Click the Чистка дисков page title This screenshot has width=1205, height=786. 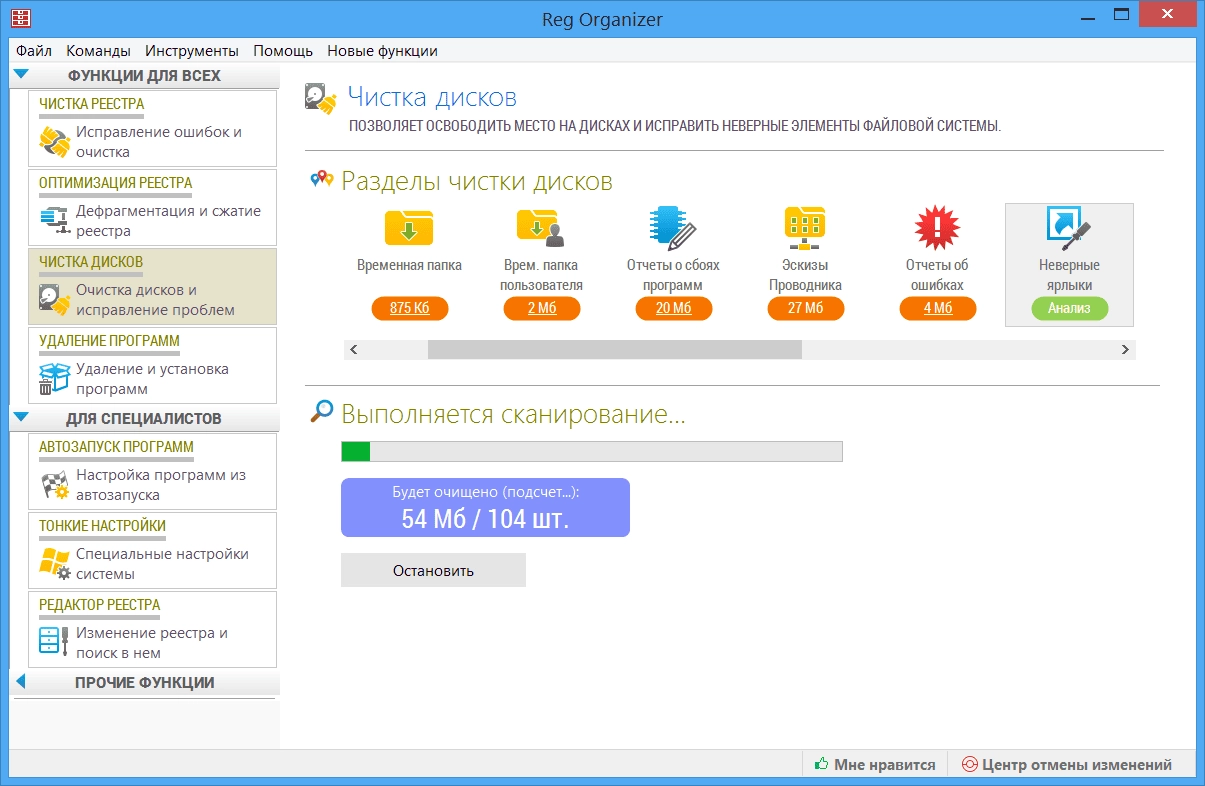point(432,97)
